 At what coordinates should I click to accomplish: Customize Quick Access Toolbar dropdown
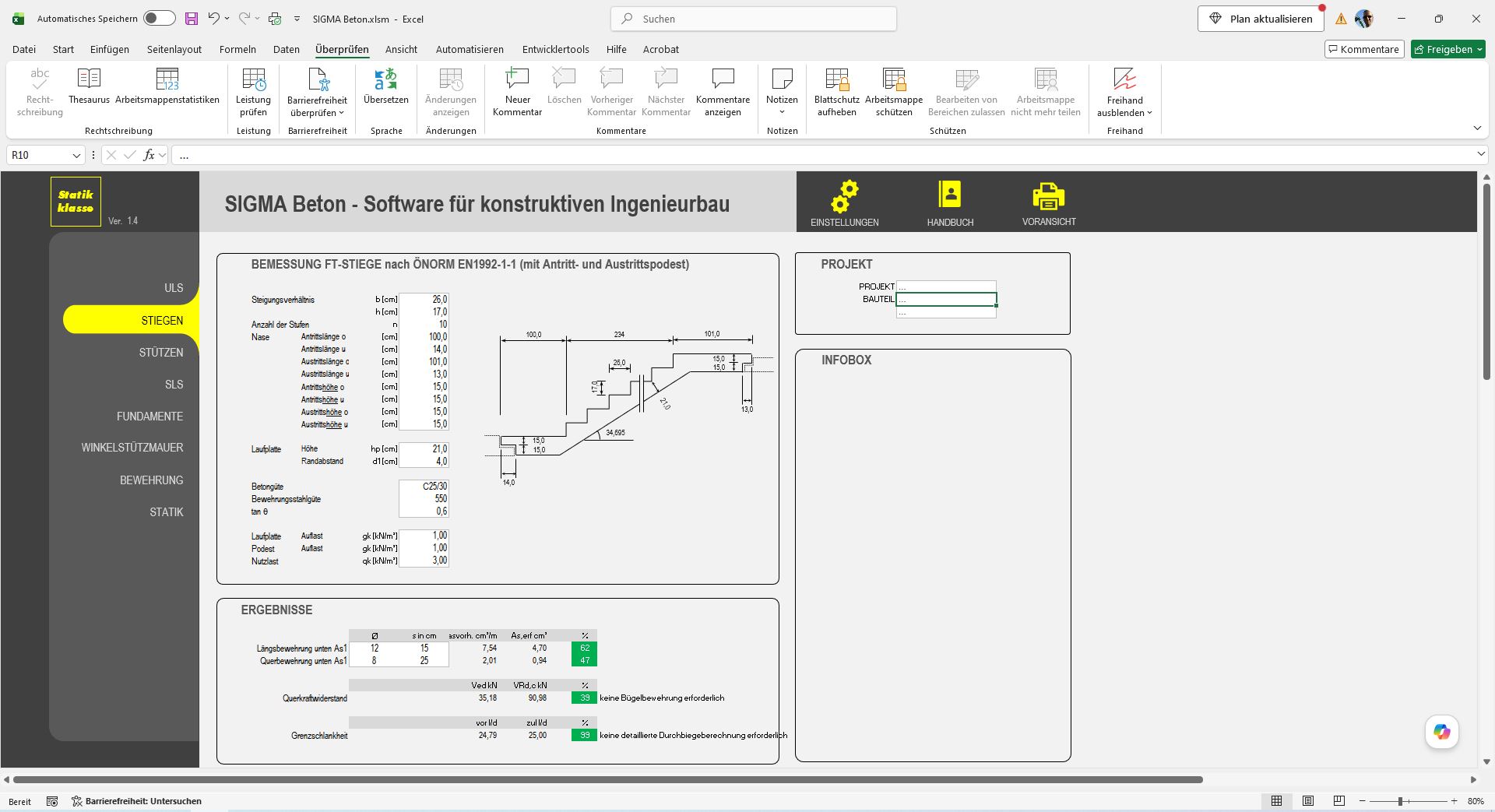pyautogui.click(x=297, y=19)
